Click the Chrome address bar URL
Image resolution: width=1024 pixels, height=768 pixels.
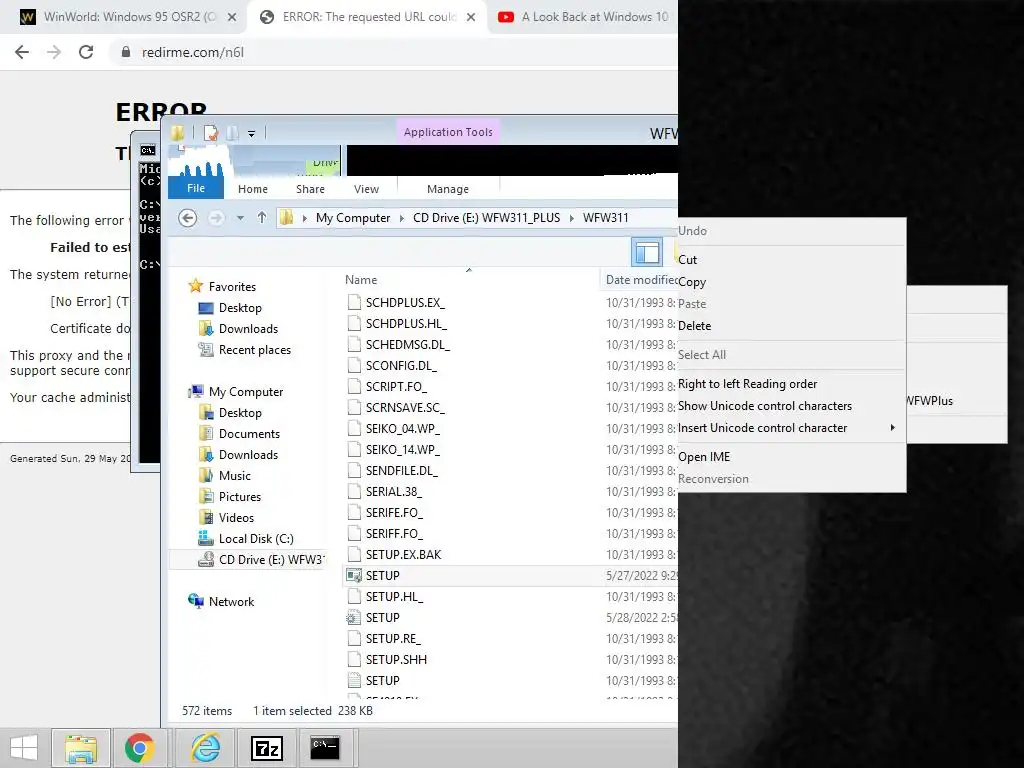193,52
